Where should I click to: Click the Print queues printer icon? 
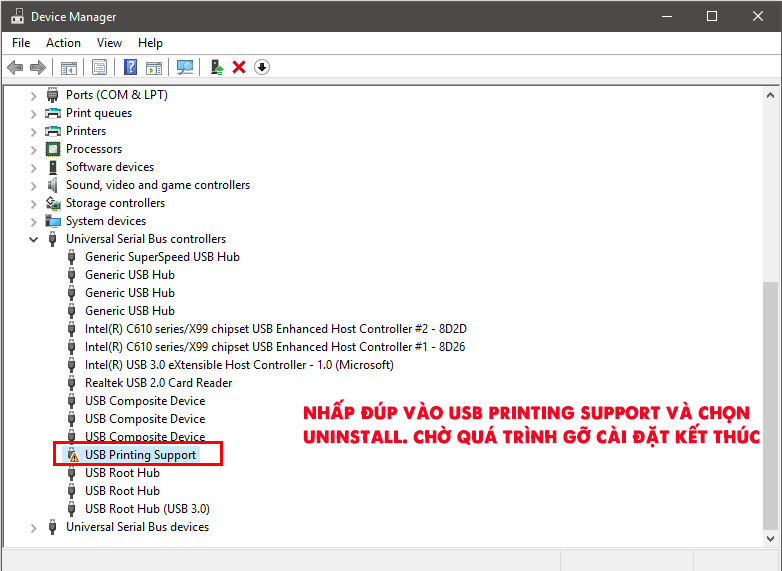click(53, 113)
